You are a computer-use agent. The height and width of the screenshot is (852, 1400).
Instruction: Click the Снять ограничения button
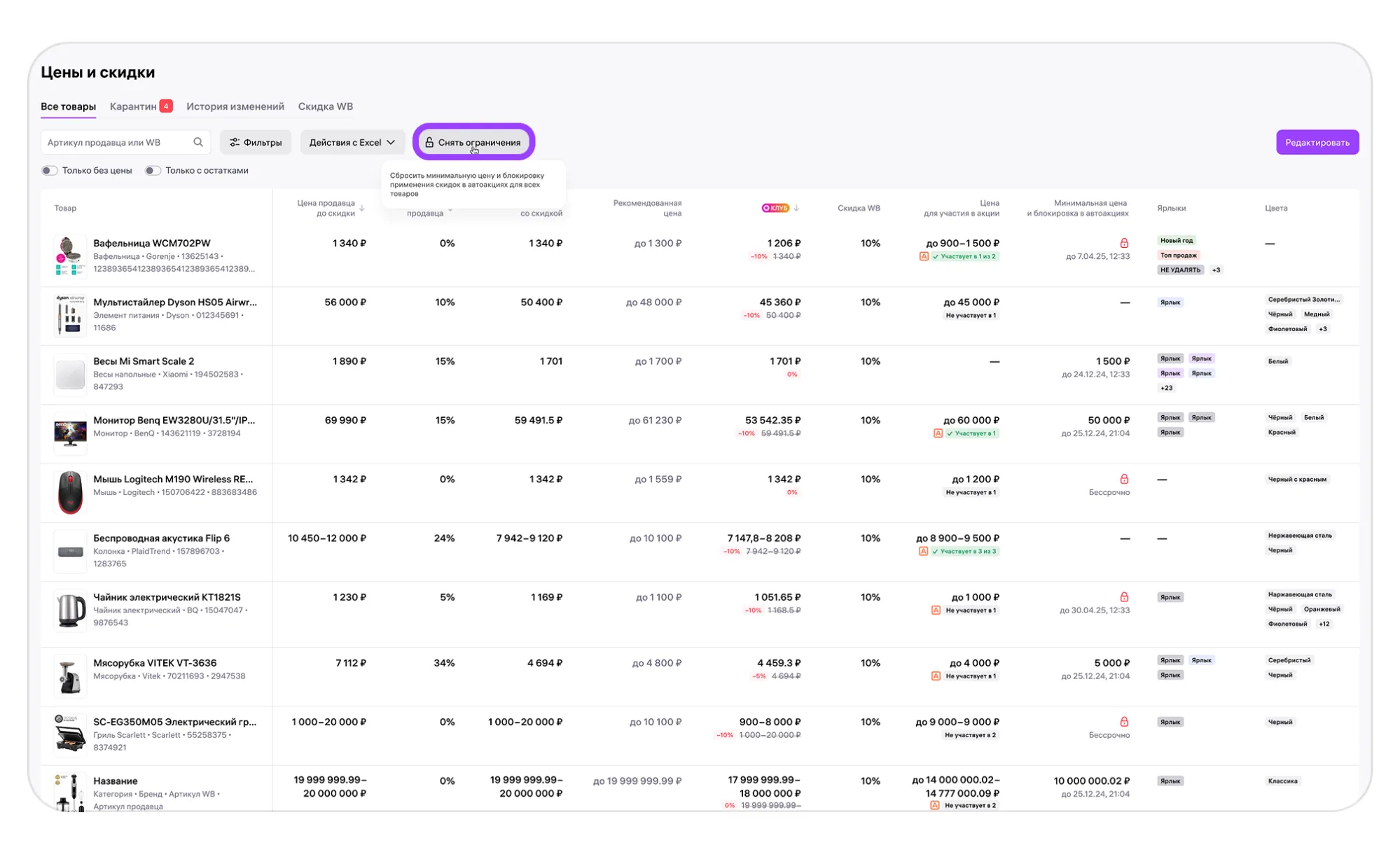473,142
